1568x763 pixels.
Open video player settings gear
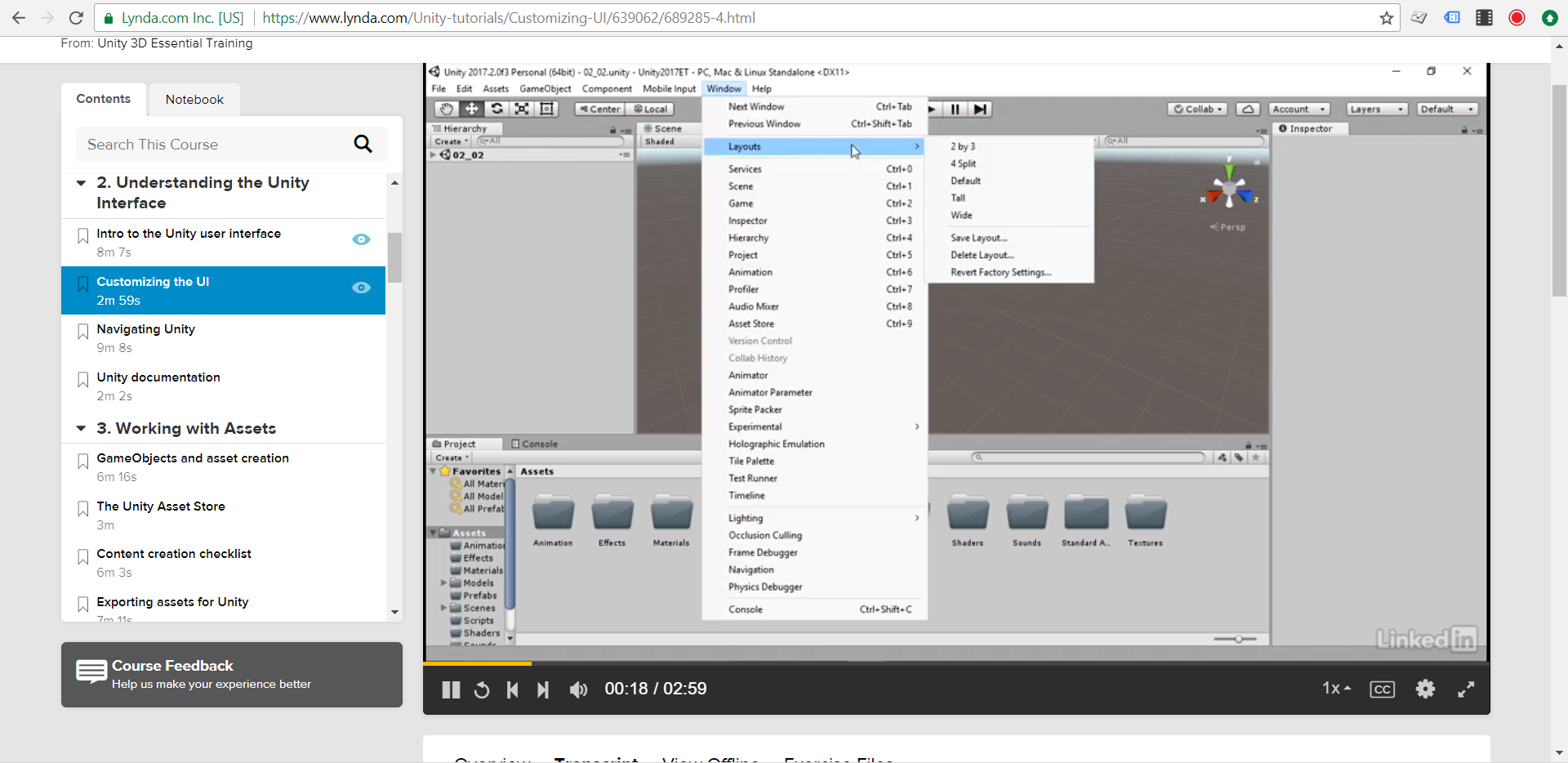tap(1425, 689)
